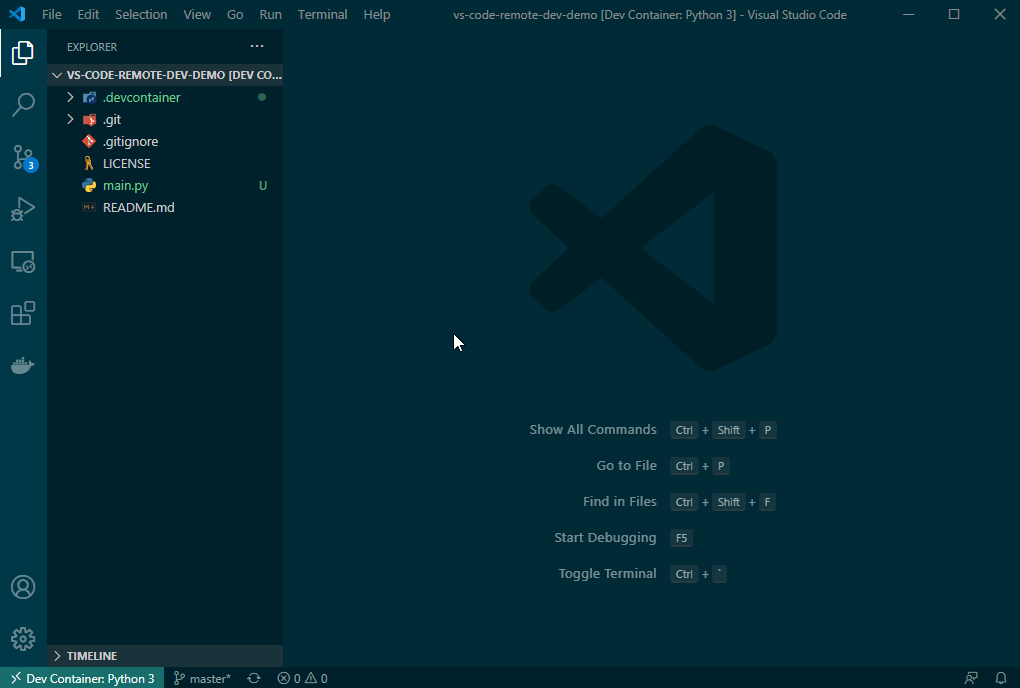Open the Source Control view showing 3 changes
This screenshot has width=1020, height=688.
(23, 157)
